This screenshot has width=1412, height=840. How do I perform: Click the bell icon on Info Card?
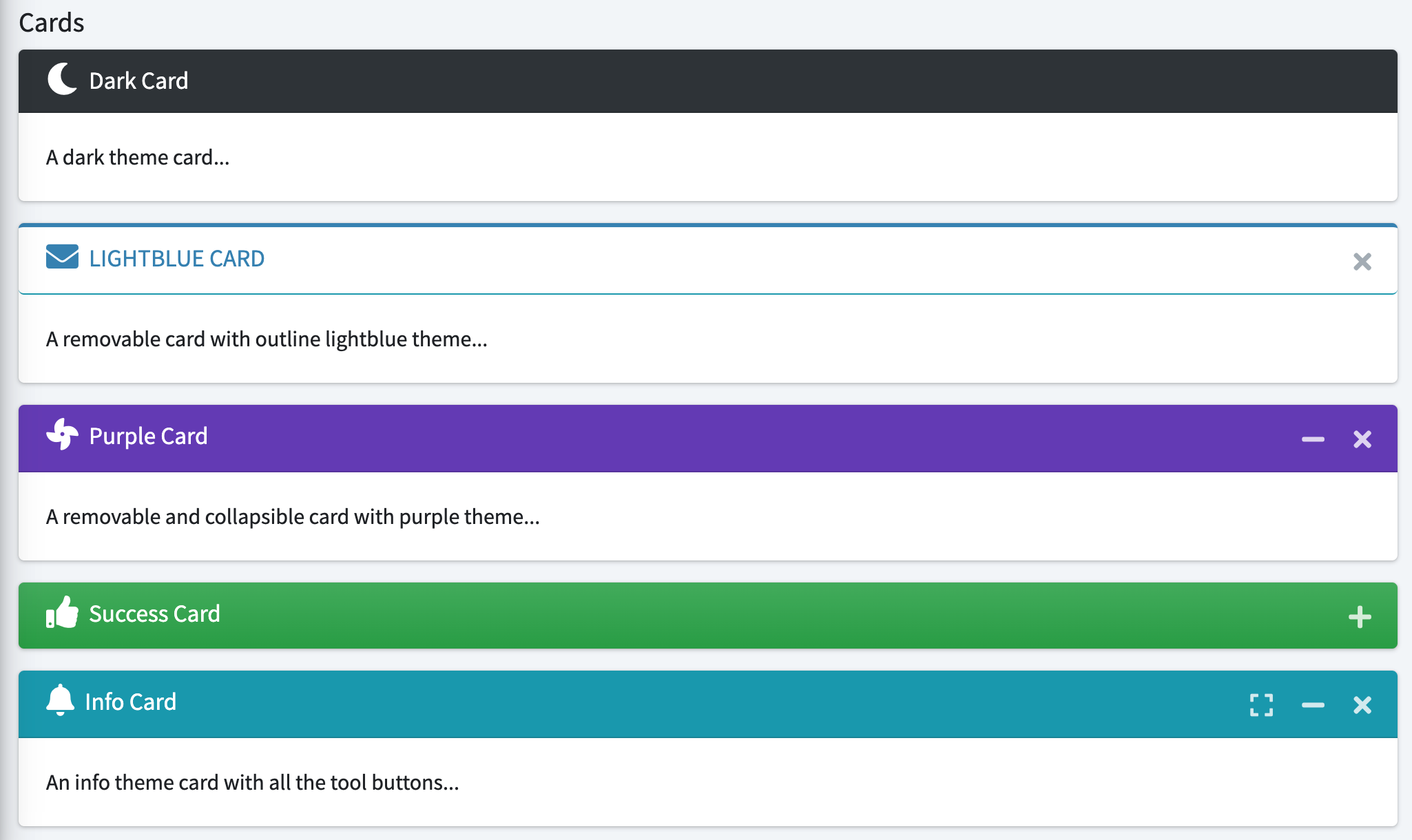coord(60,700)
